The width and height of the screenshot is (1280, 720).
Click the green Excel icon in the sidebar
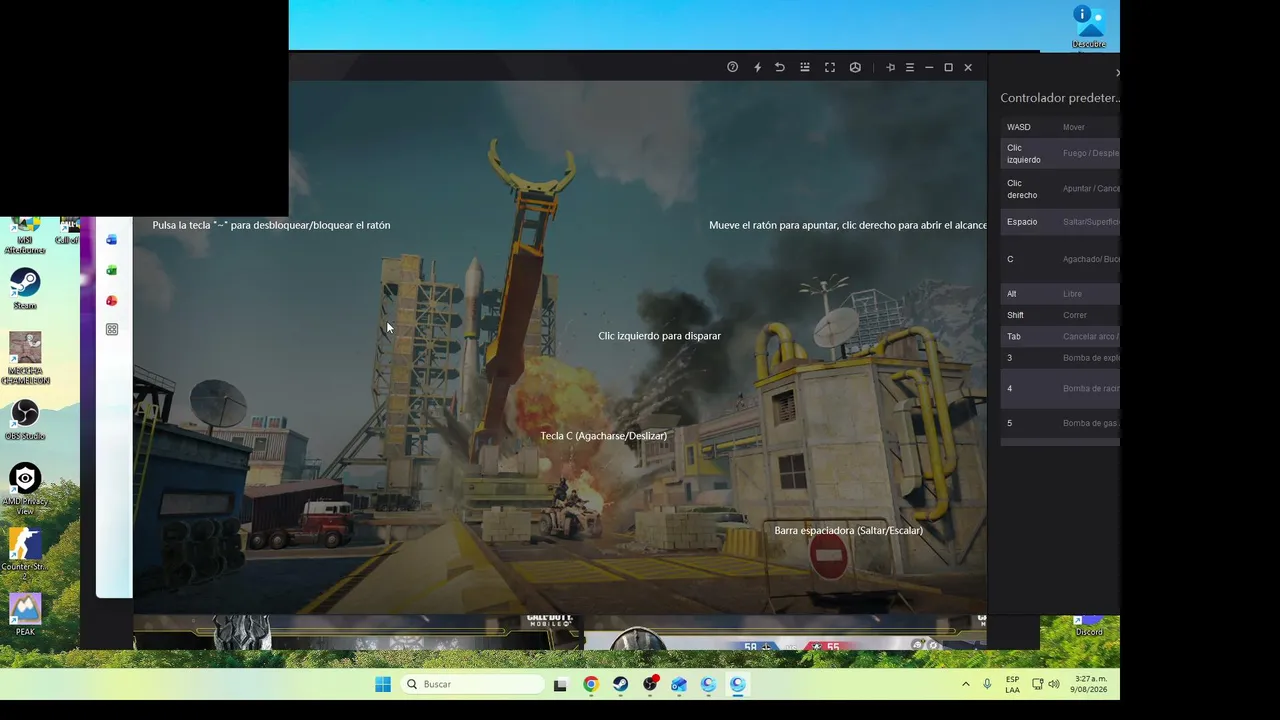[x=112, y=270]
